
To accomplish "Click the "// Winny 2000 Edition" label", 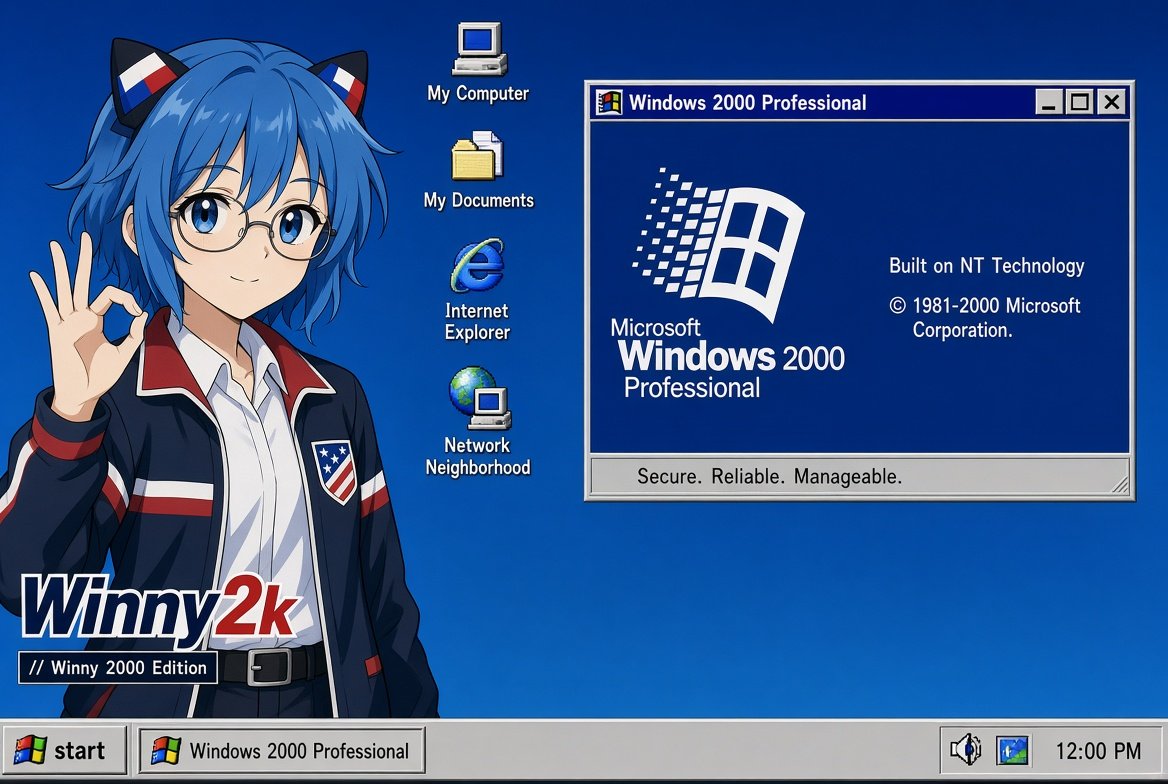I will [x=118, y=668].
